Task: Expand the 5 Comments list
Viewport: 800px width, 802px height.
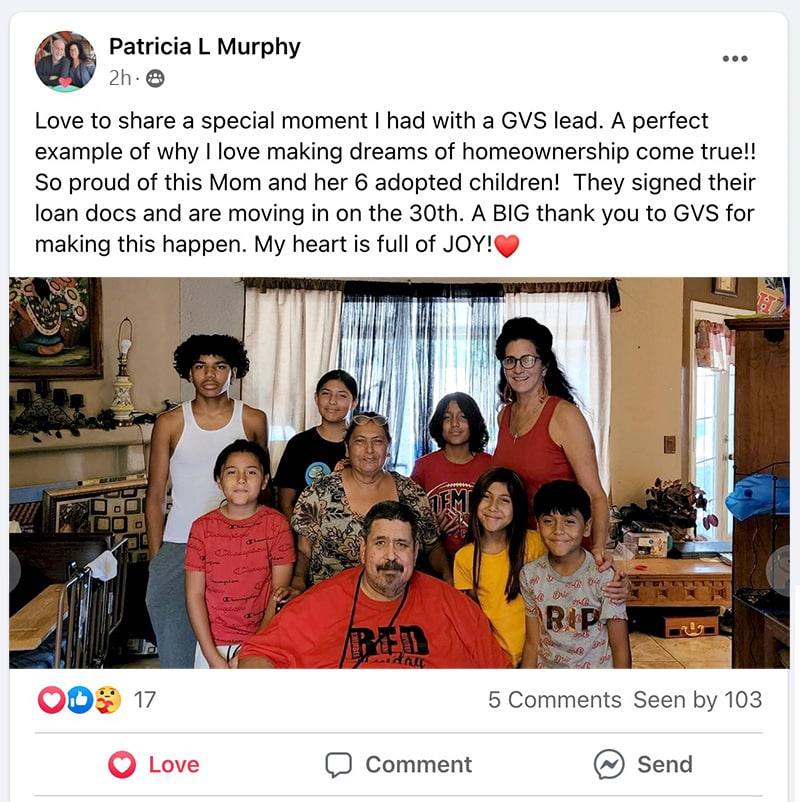Action: pyautogui.click(x=554, y=700)
